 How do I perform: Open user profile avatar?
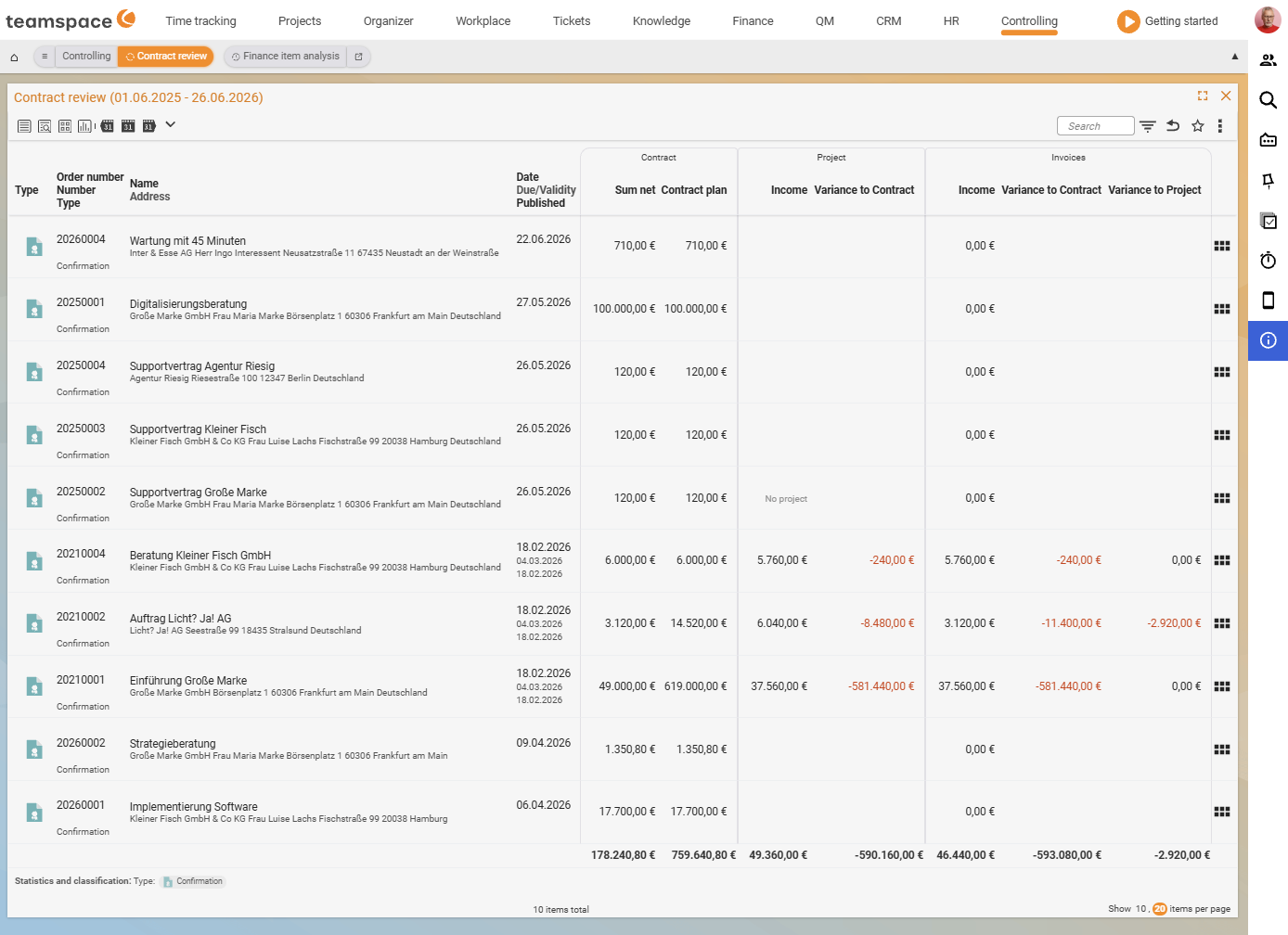(1268, 19)
